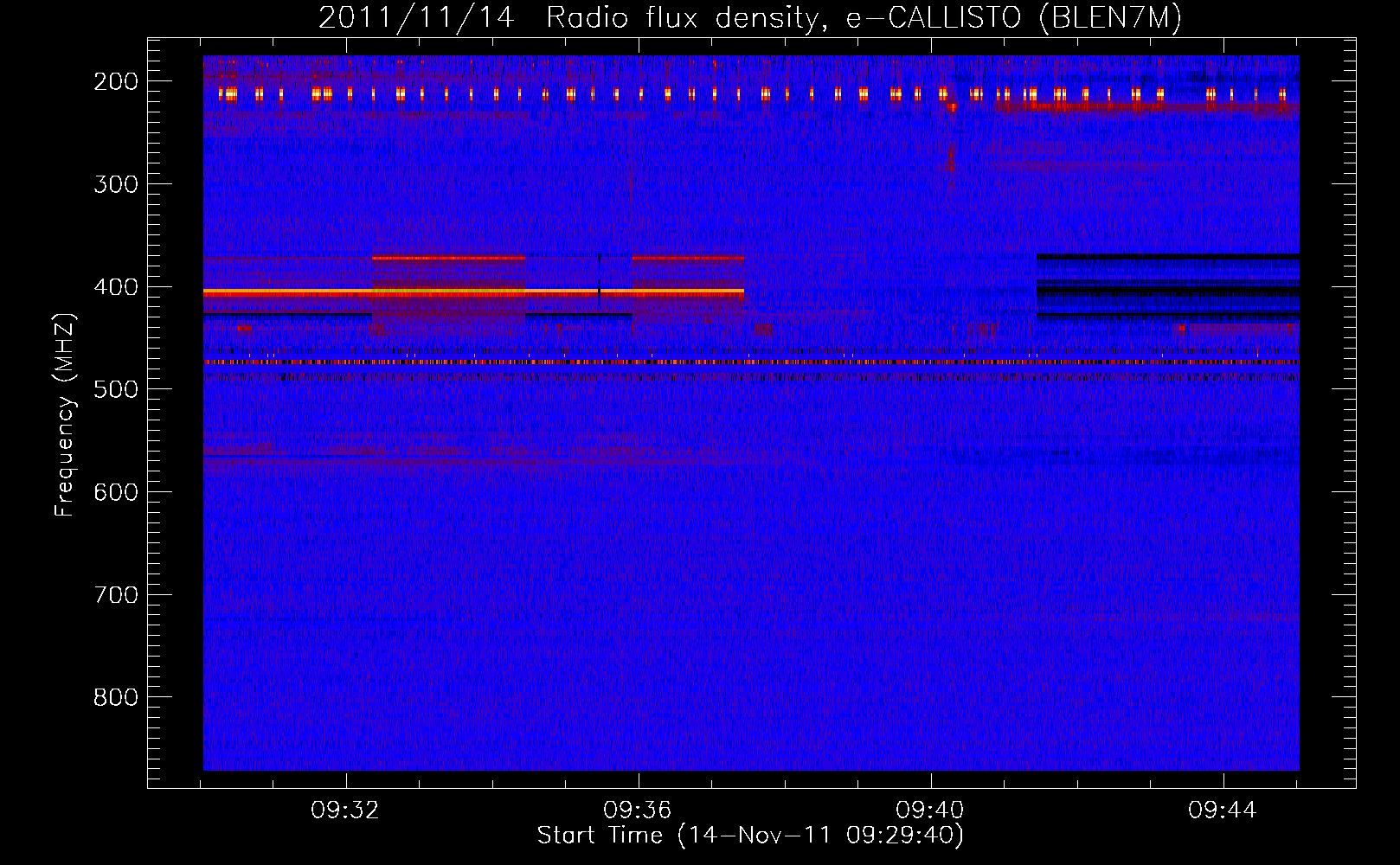Click the bright yellow emission band near 405 MHz

473,292
